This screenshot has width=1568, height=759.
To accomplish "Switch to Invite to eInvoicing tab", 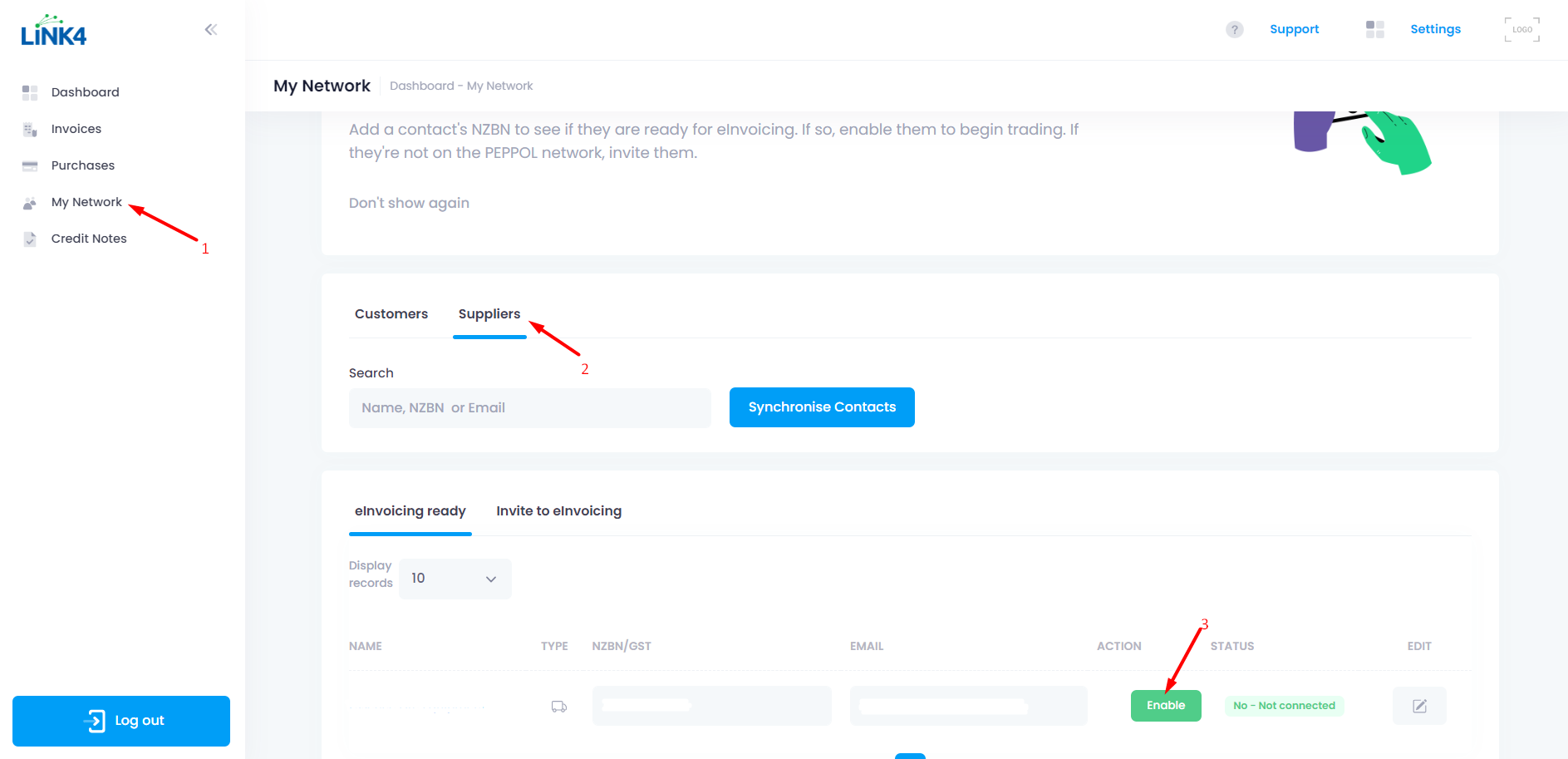I will pyautogui.click(x=558, y=511).
